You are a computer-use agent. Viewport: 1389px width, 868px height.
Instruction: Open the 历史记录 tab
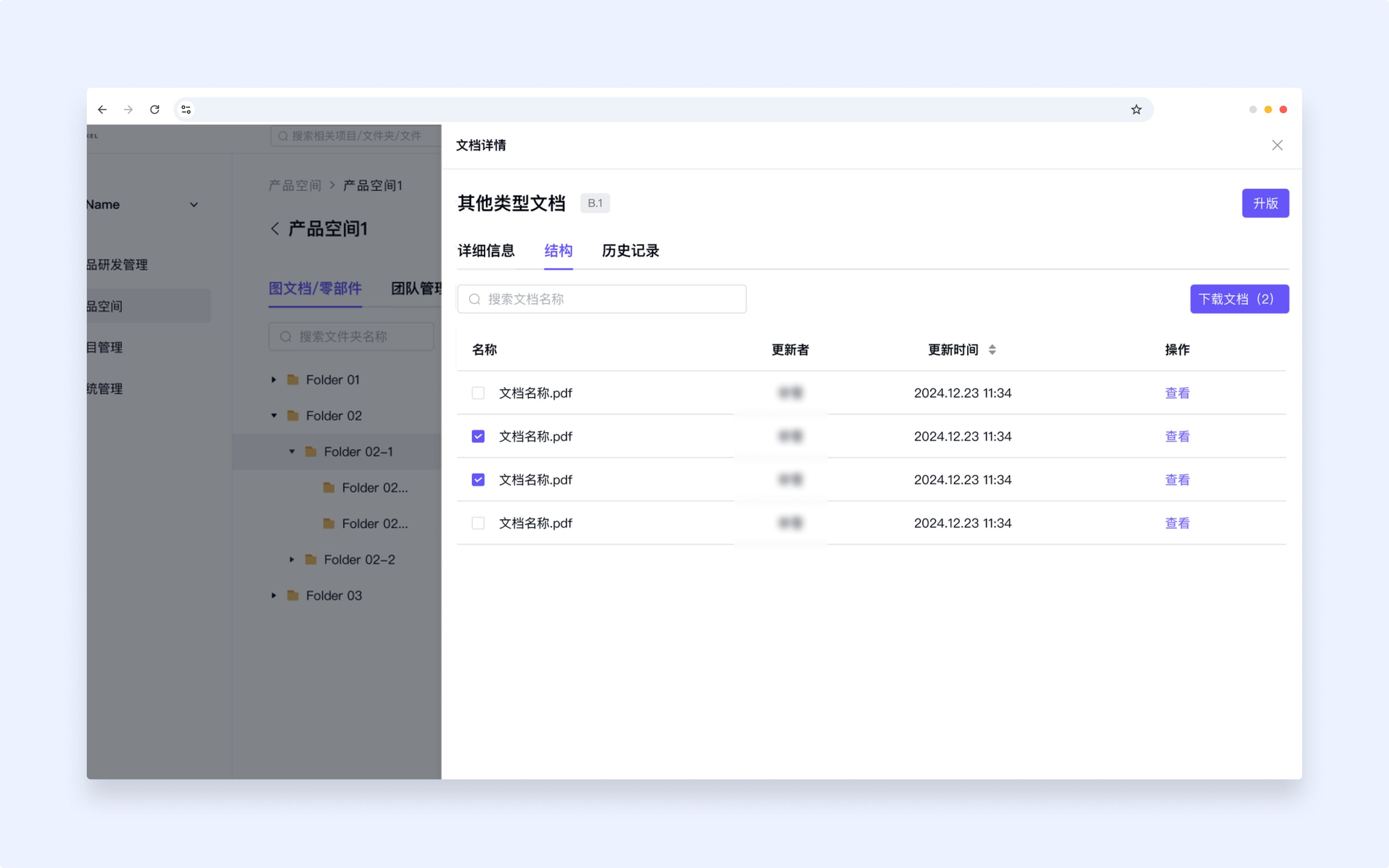click(x=630, y=251)
